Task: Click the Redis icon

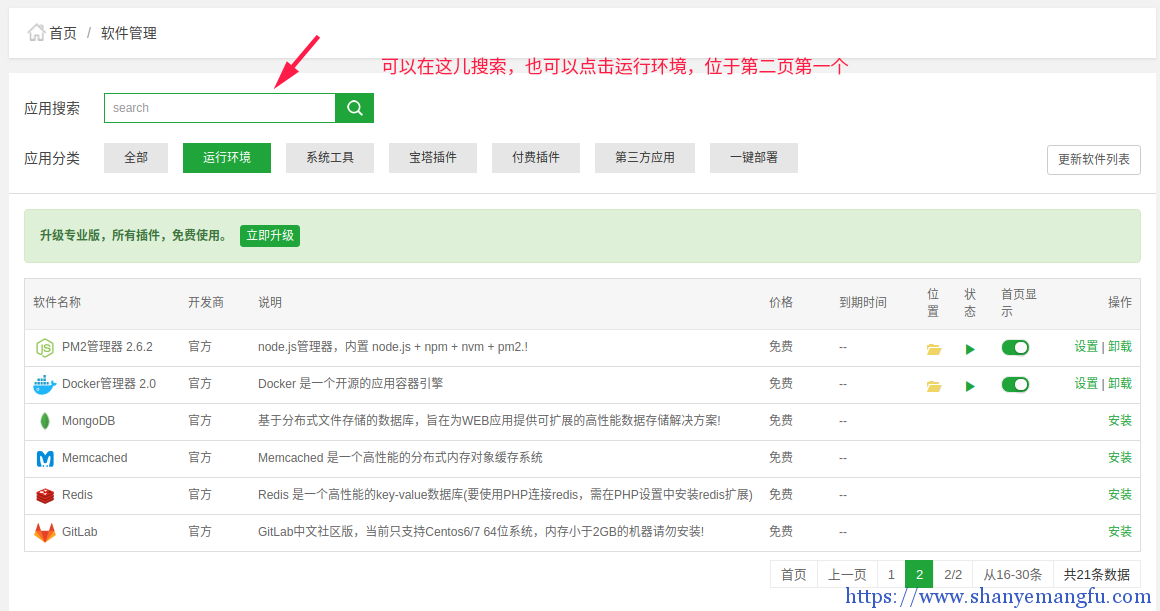Action: coord(44,494)
